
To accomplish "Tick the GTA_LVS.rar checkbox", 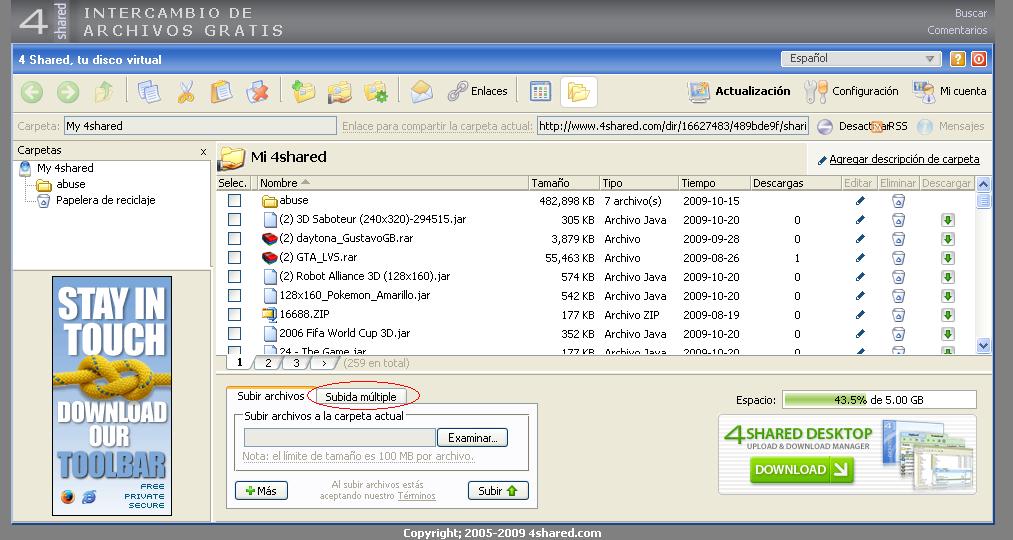I will [x=235, y=258].
